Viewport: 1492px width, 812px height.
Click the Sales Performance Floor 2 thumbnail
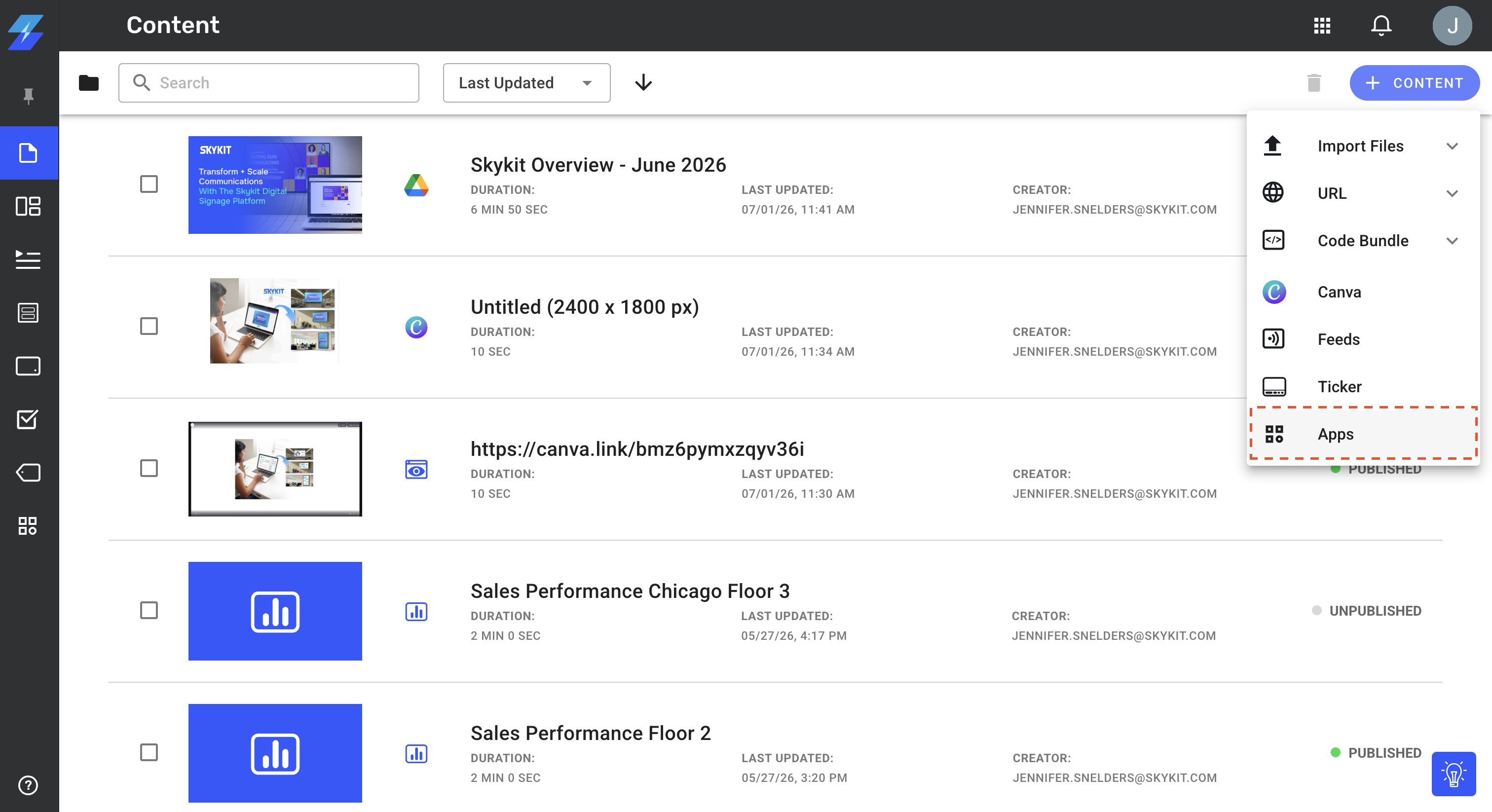pyautogui.click(x=275, y=753)
